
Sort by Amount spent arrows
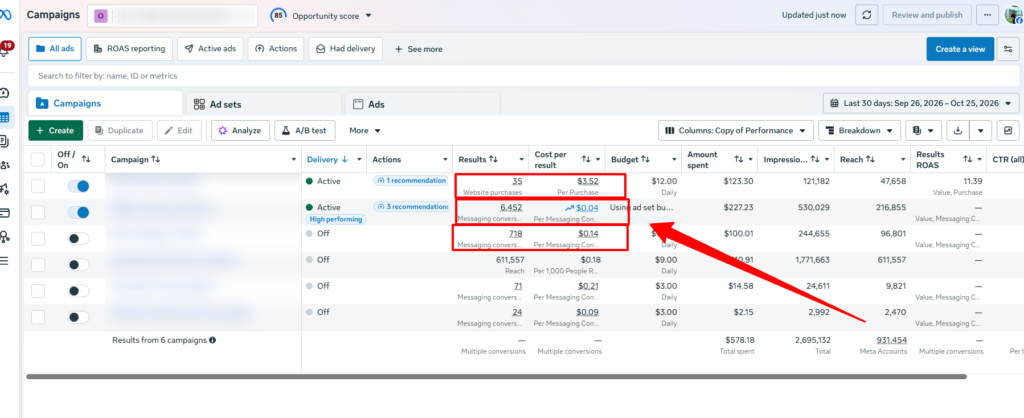pos(739,159)
